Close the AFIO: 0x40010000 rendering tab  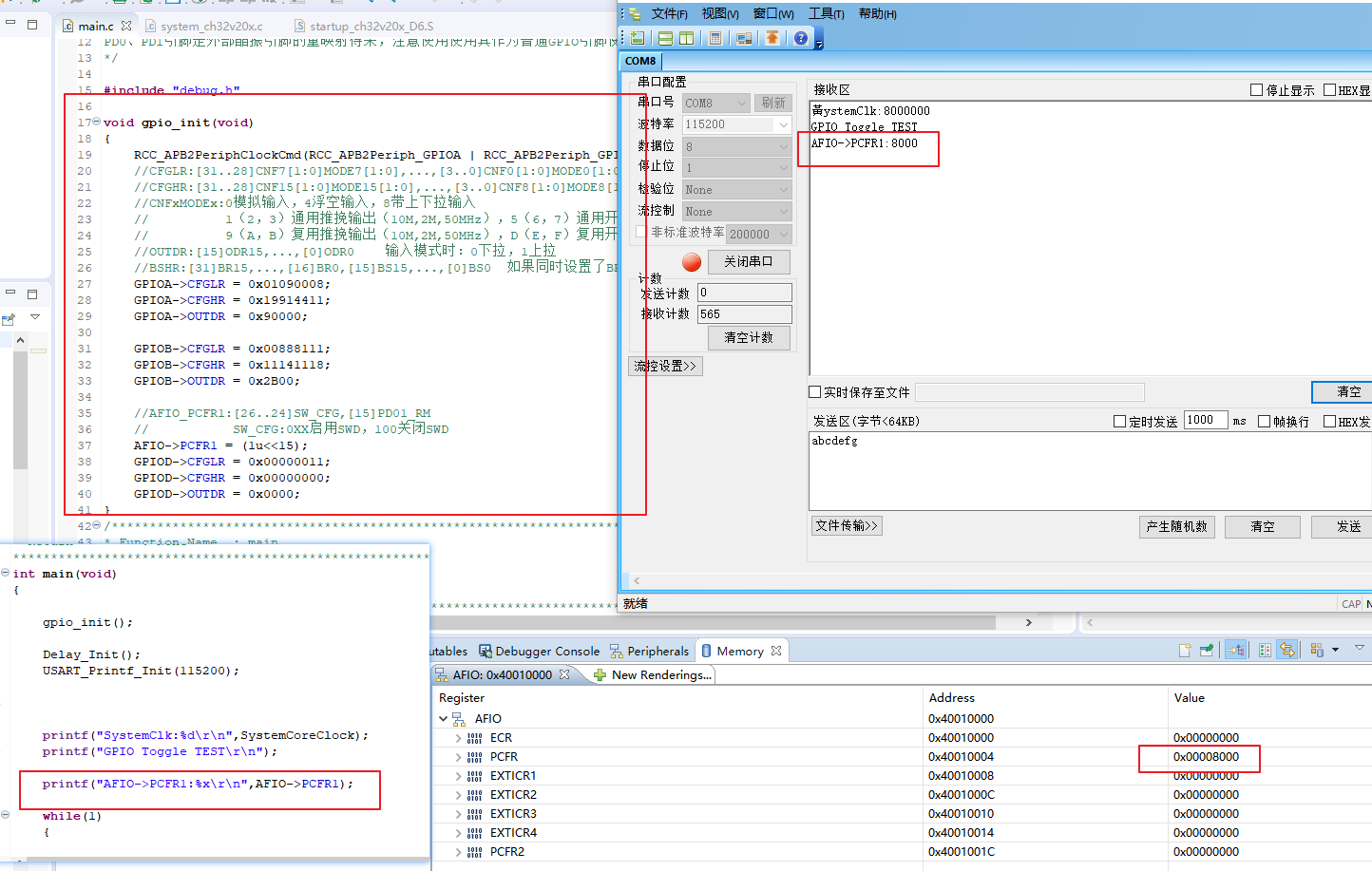(x=564, y=674)
